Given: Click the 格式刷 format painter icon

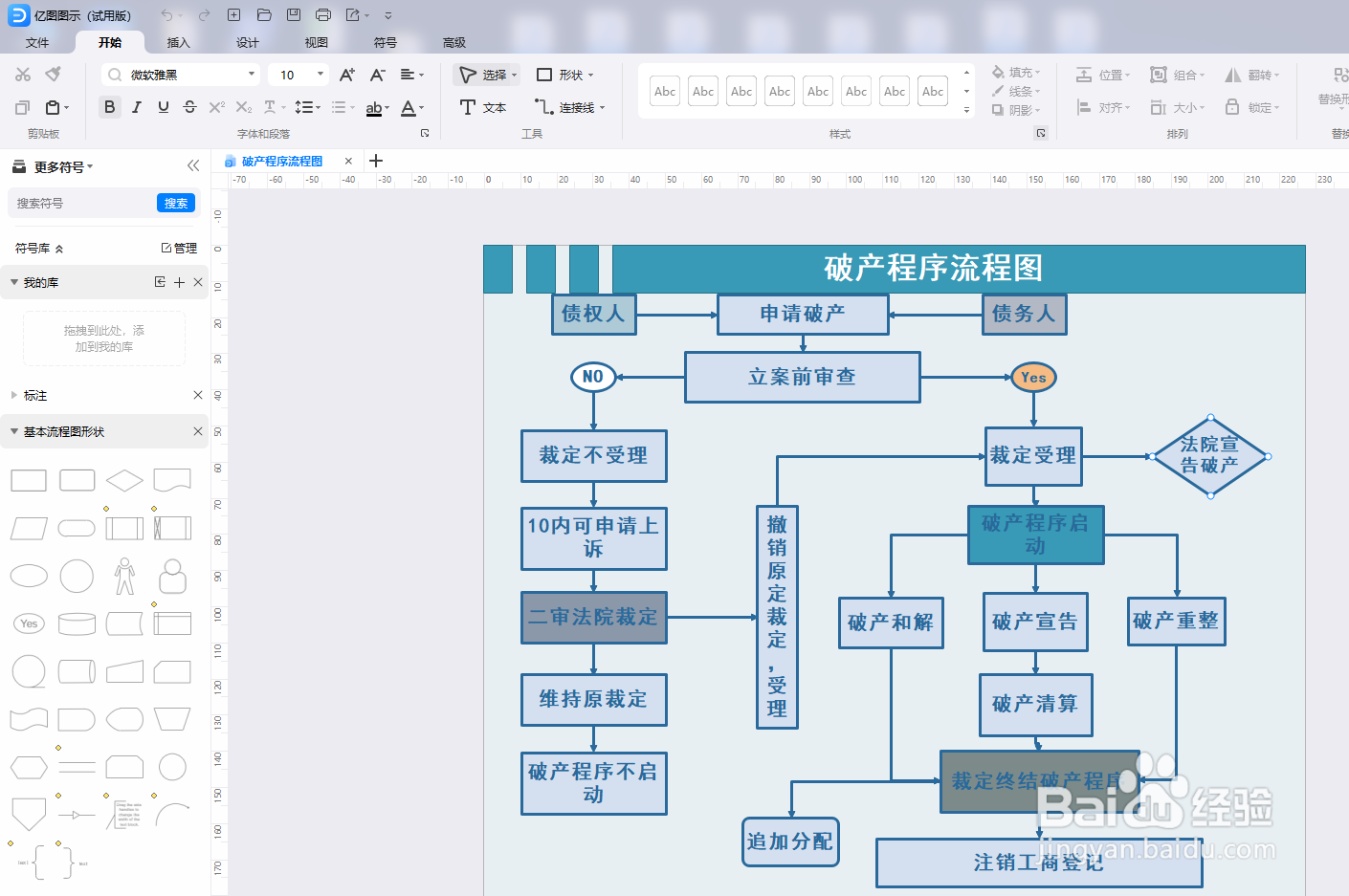Looking at the screenshot, I should click(54, 74).
